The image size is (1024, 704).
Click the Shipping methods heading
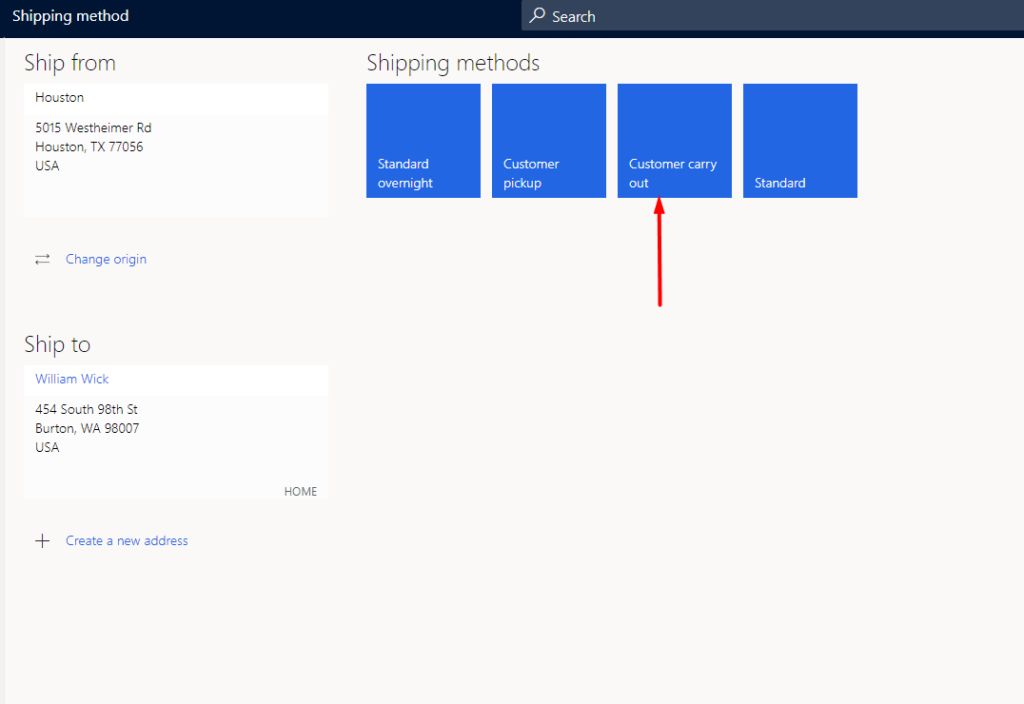pyautogui.click(x=453, y=63)
